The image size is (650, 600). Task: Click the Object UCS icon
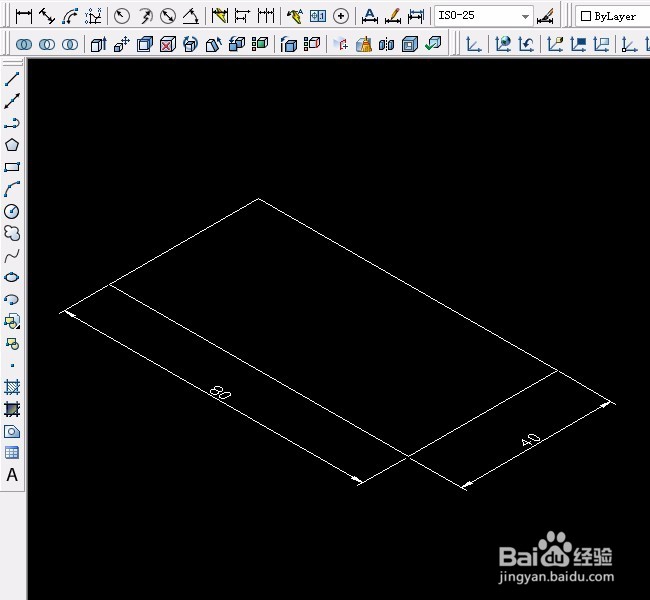click(578, 44)
